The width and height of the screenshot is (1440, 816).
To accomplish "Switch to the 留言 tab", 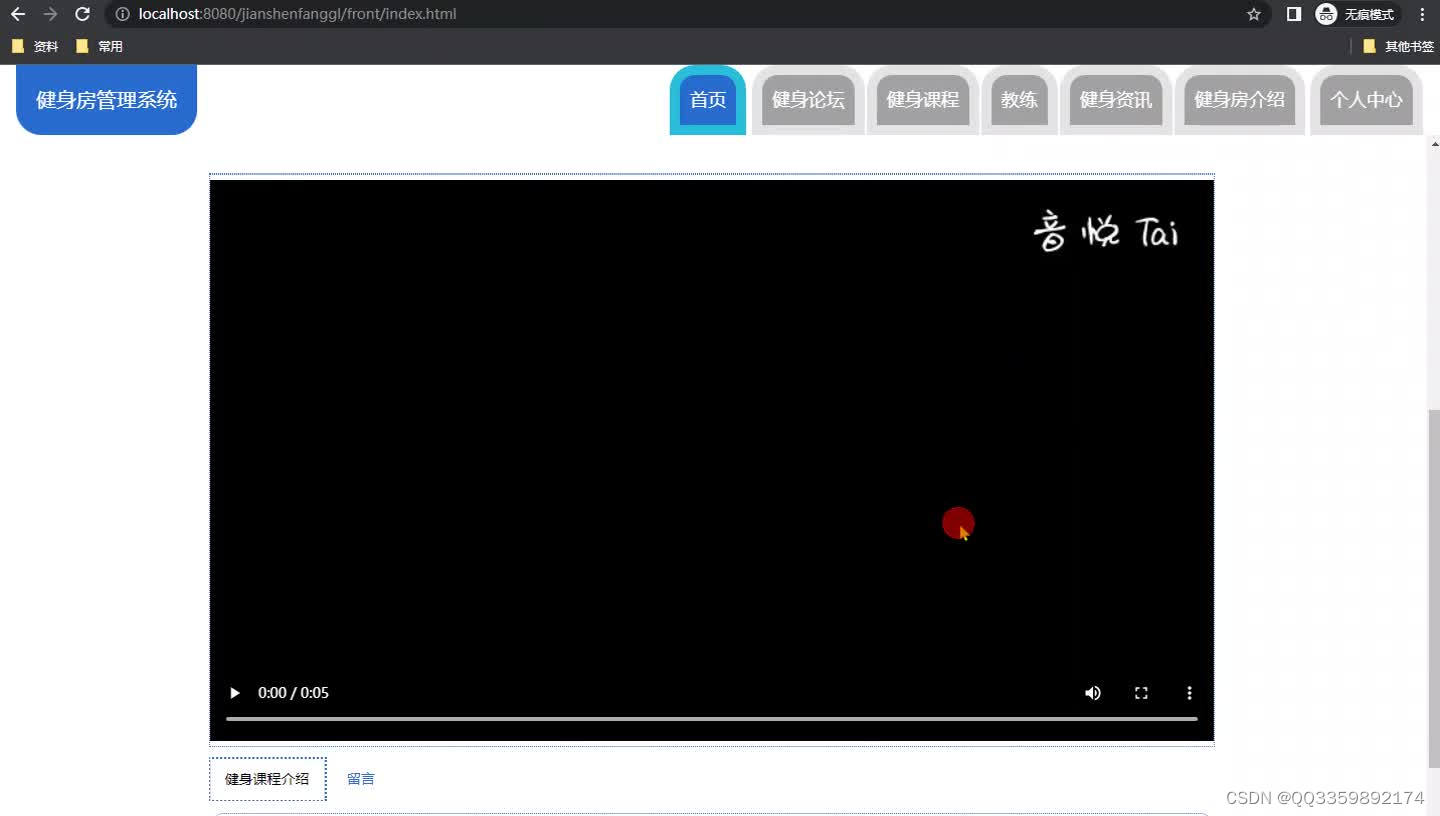I will [x=361, y=779].
